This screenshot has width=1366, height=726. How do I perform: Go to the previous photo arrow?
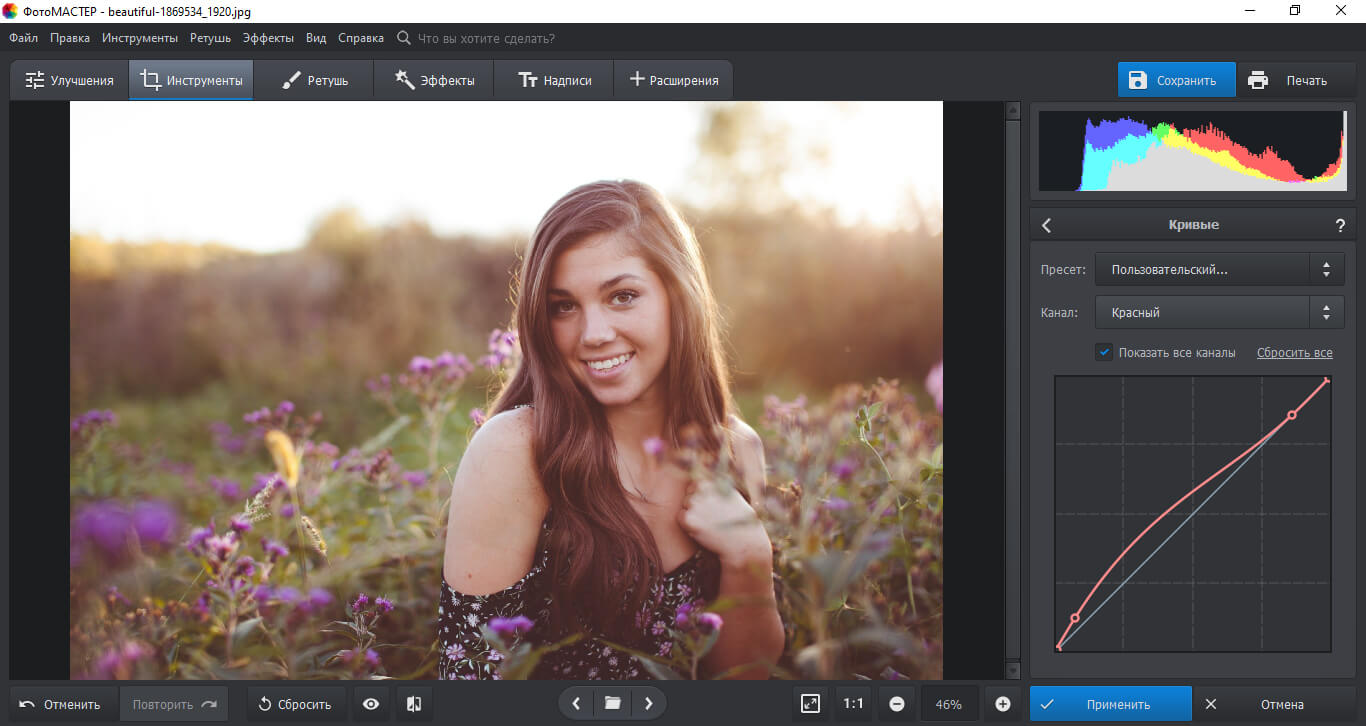576,704
